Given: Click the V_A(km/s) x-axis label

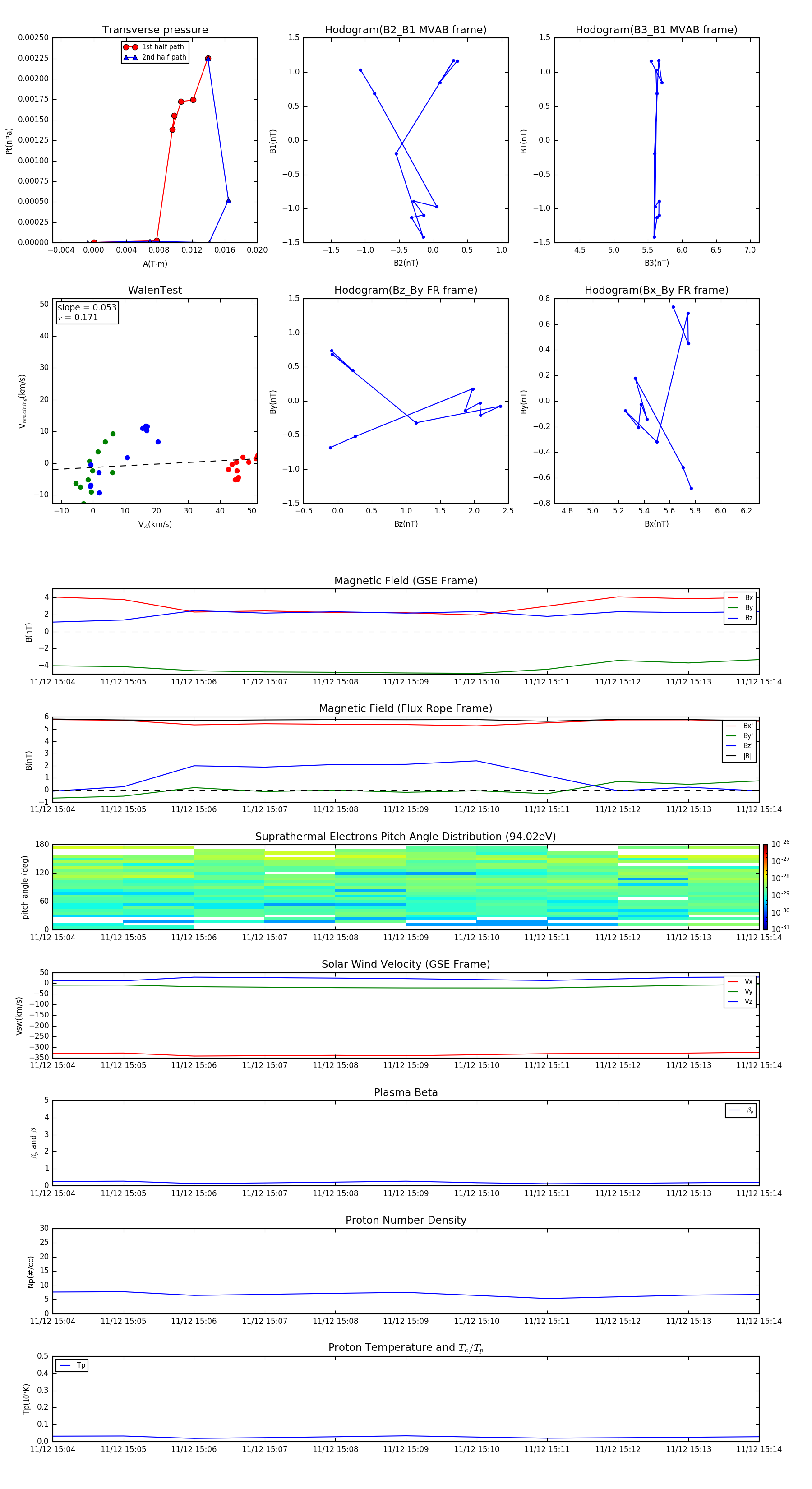Looking at the screenshot, I should 155,524.
